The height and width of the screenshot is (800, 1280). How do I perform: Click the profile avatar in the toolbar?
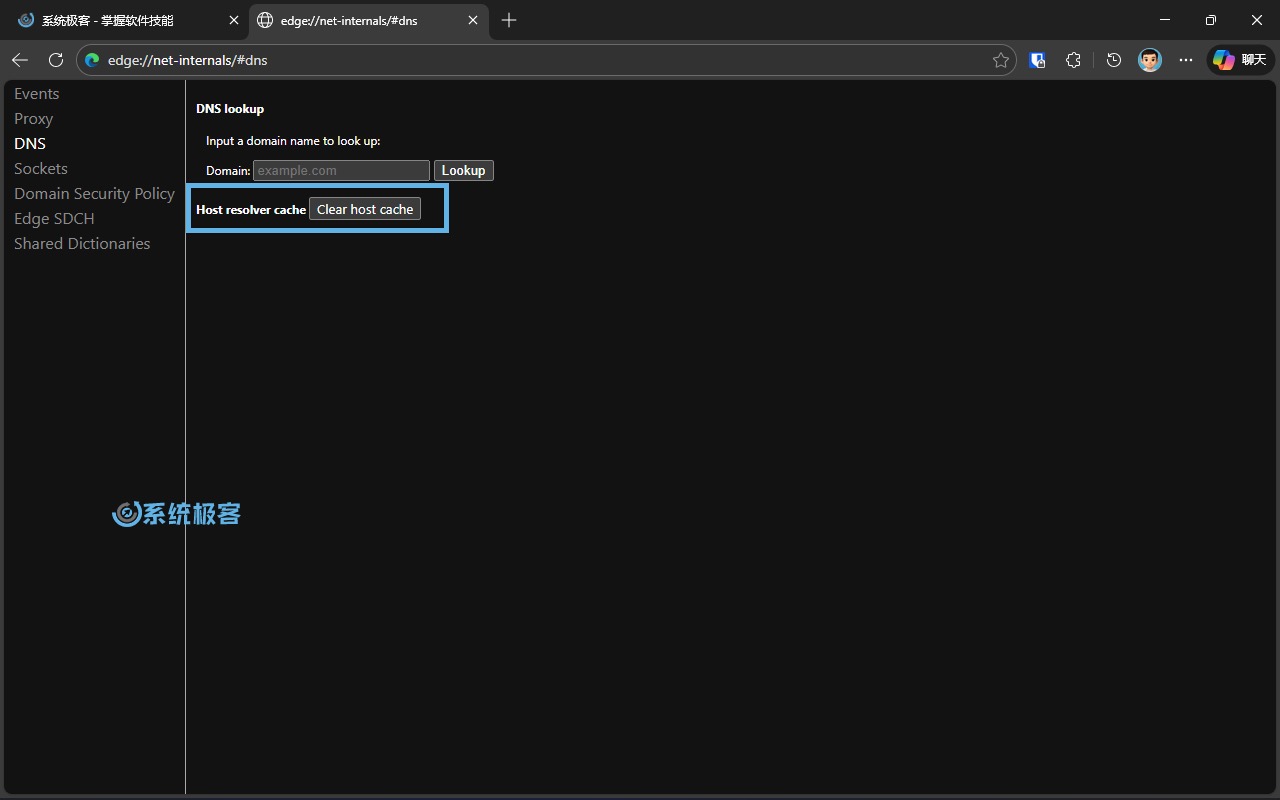[x=1149, y=60]
